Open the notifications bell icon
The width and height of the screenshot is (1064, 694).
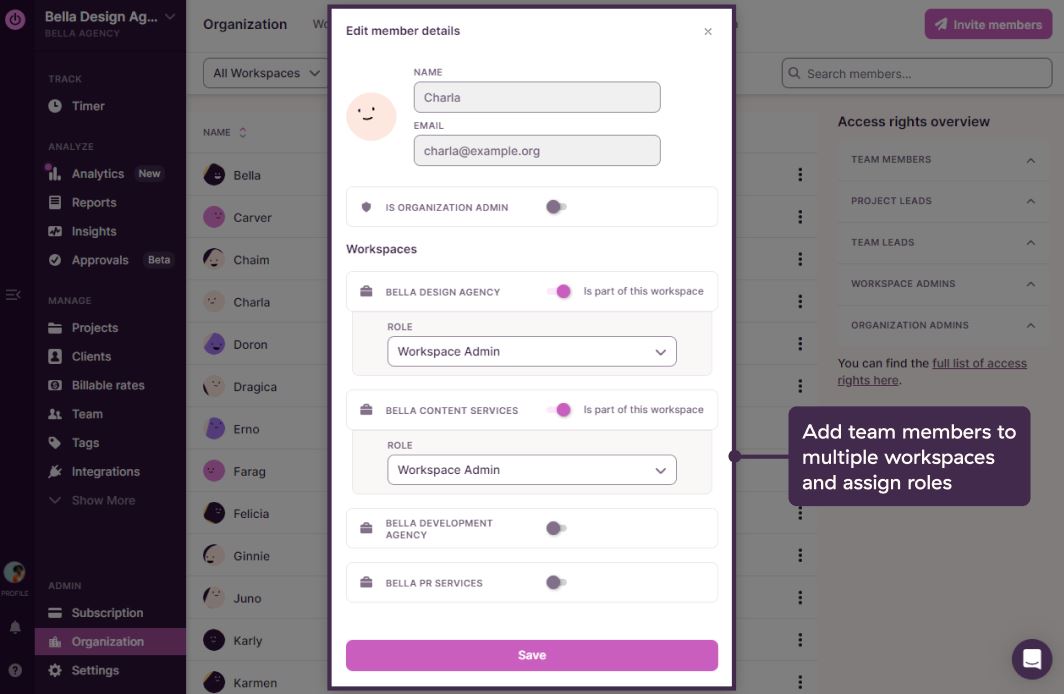(15, 628)
